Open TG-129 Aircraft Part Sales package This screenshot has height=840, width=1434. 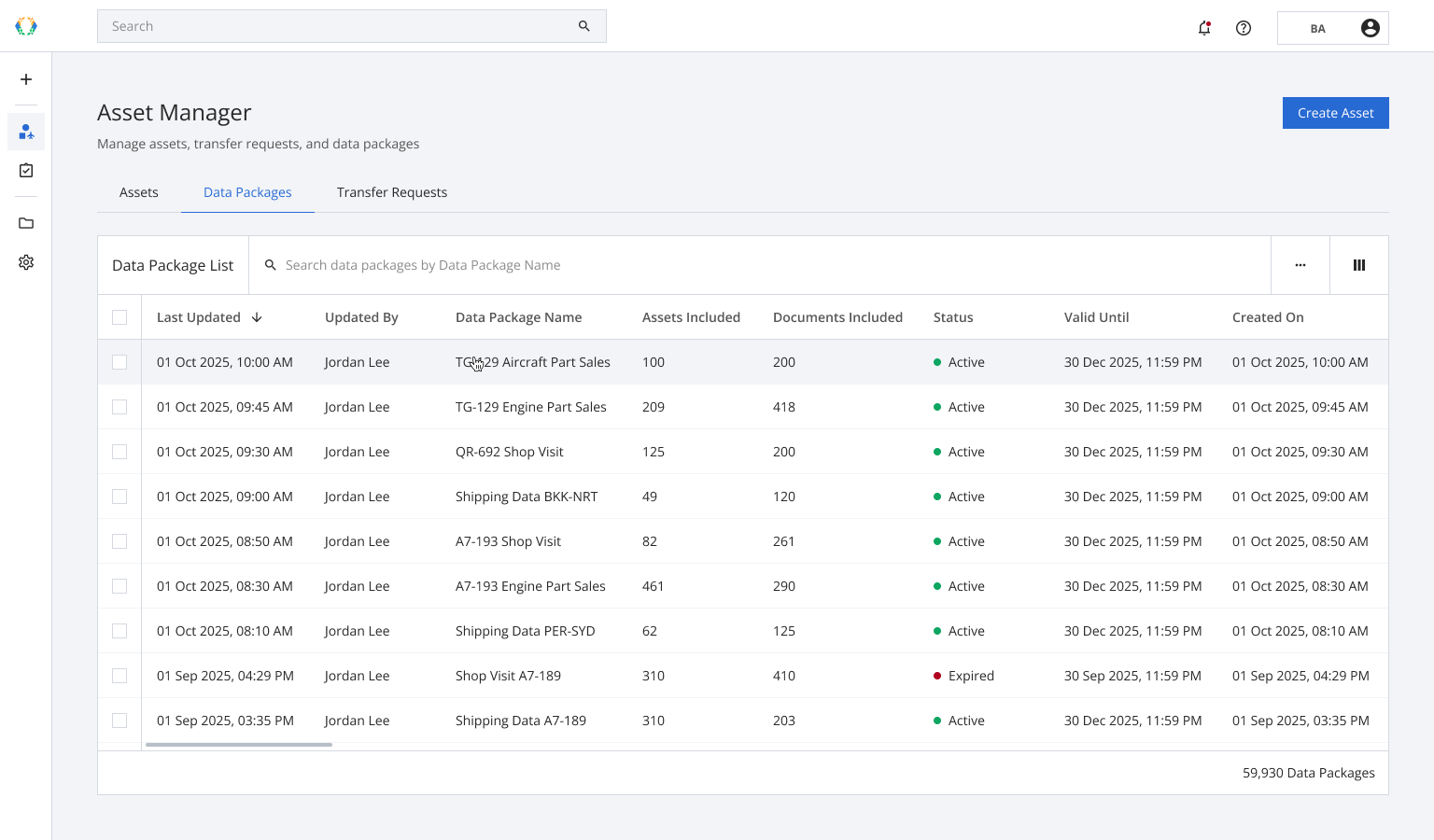(x=532, y=362)
